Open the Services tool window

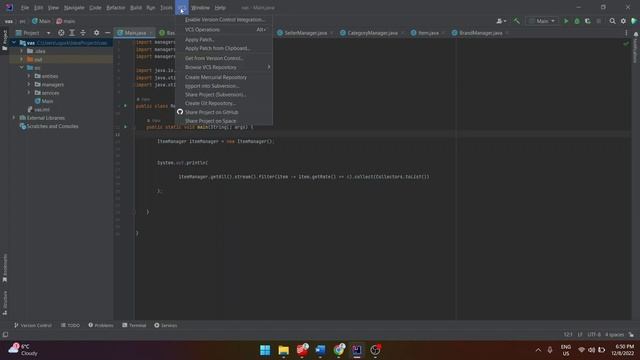165,325
